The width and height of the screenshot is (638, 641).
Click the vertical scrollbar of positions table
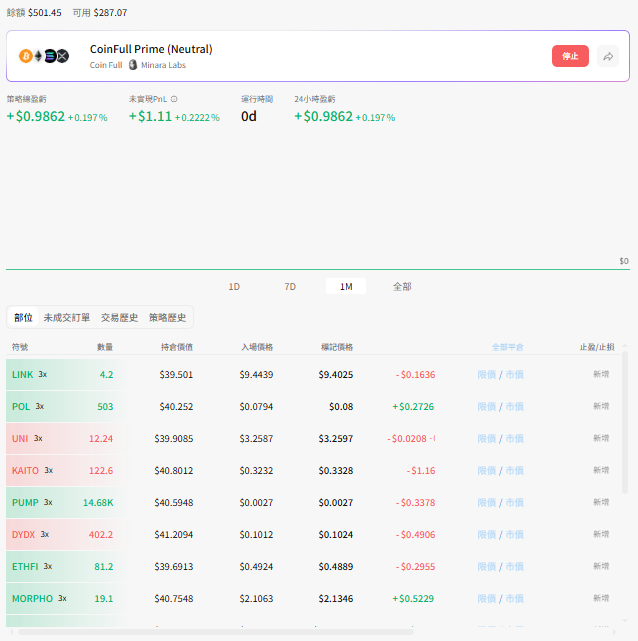pos(625,422)
